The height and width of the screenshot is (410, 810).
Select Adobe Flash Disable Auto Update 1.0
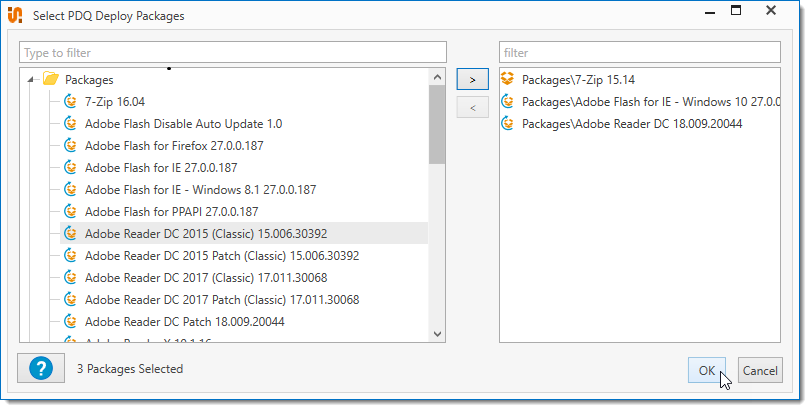[x=183, y=123]
